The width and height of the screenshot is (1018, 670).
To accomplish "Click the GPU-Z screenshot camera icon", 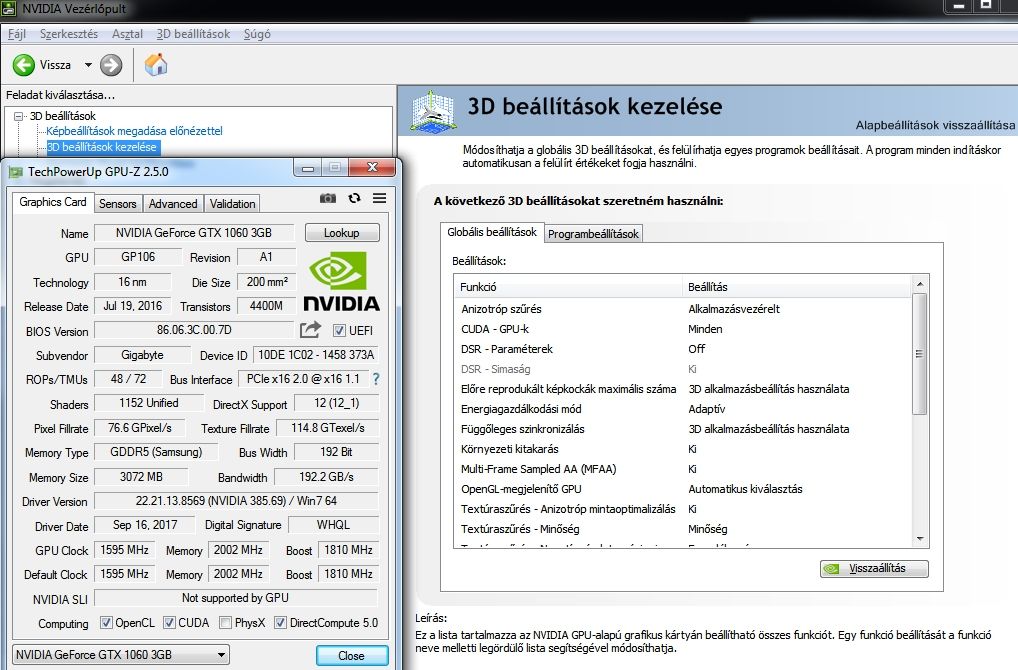I will coord(328,198).
